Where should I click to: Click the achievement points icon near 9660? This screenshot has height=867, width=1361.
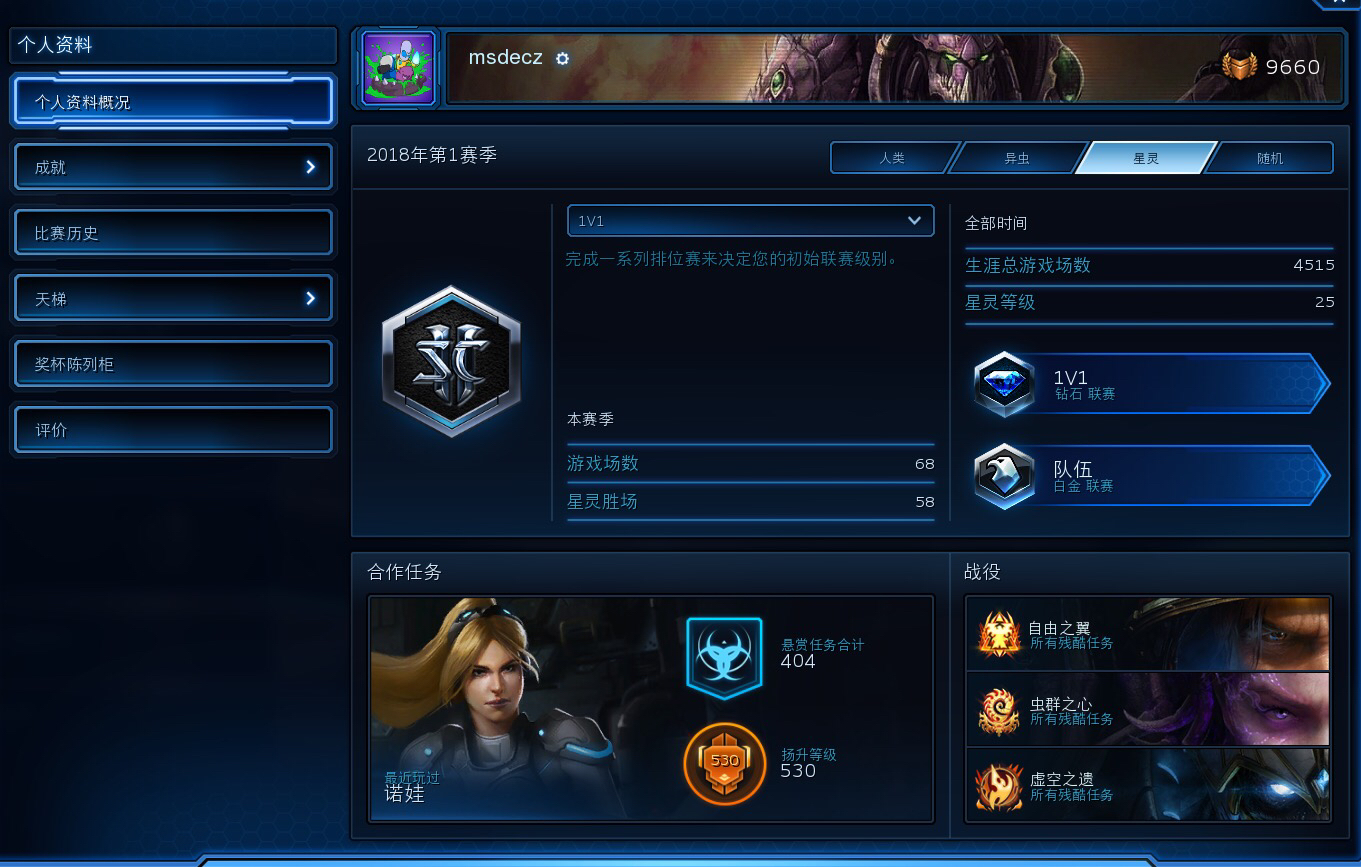(x=1240, y=67)
